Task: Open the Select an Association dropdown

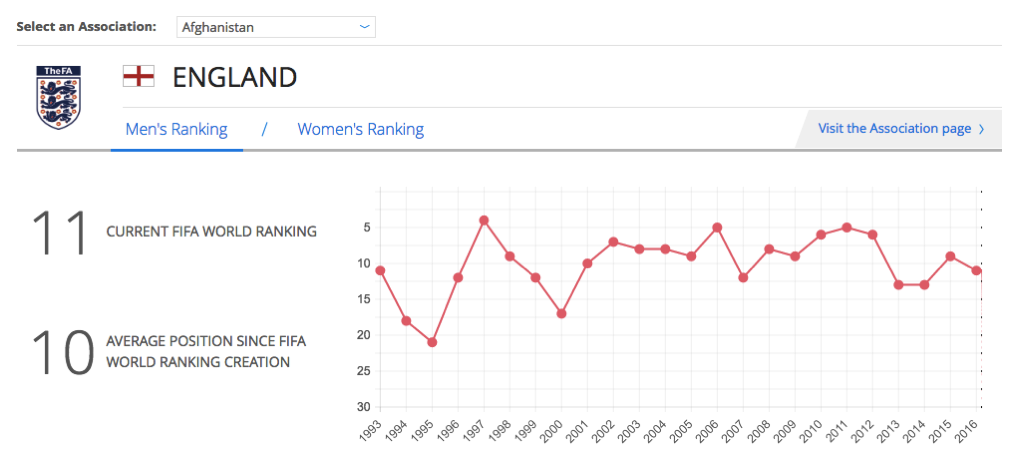Action: pyautogui.click(x=275, y=27)
